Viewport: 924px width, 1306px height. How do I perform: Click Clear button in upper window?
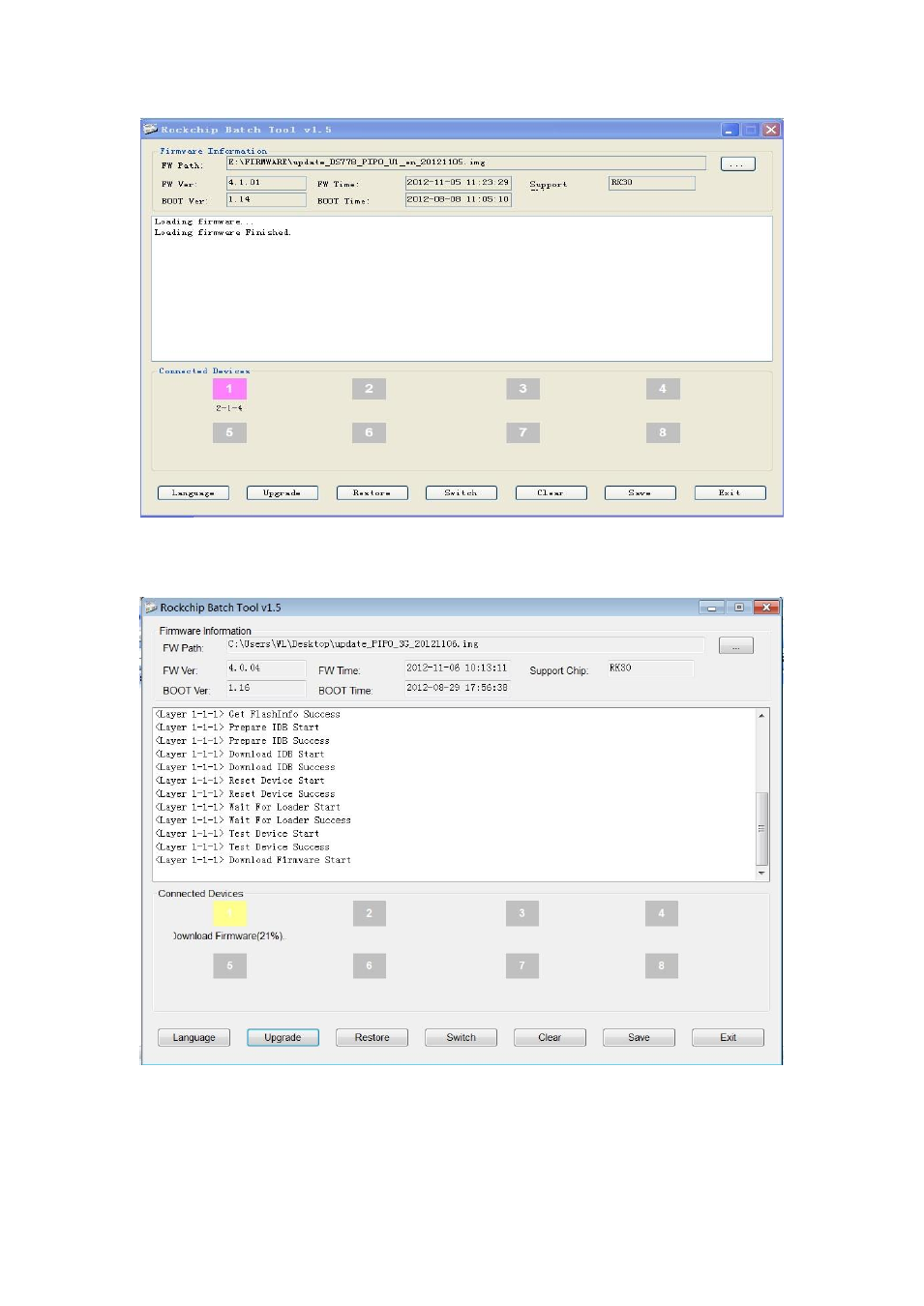(551, 493)
